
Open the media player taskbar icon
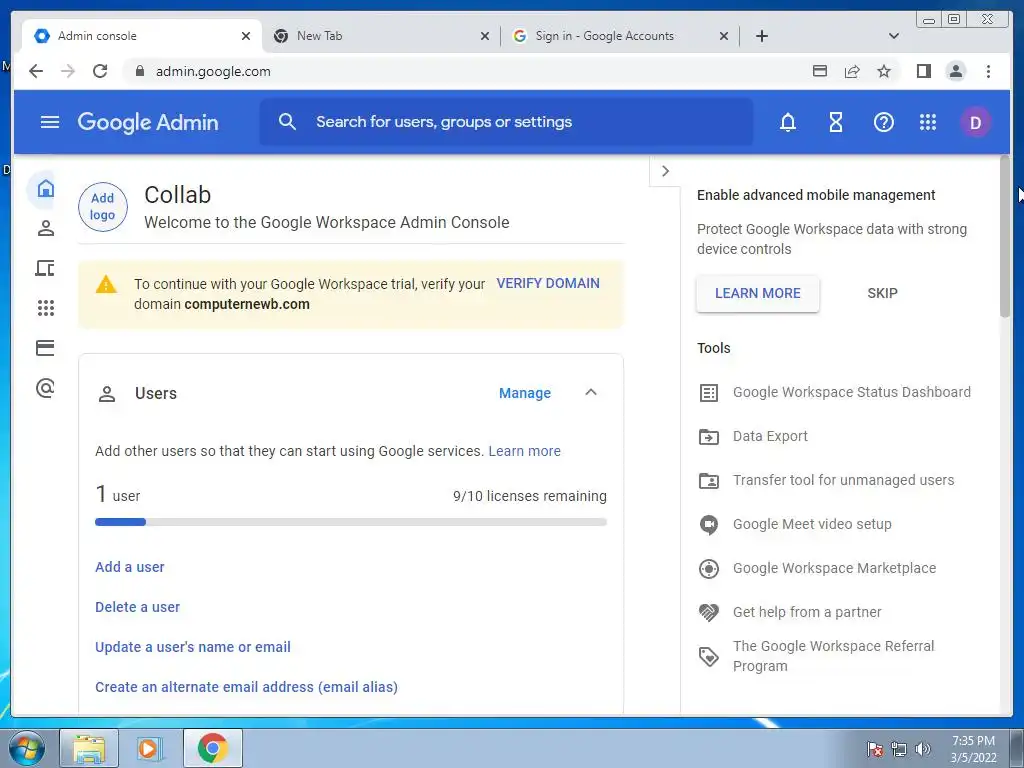point(150,748)
